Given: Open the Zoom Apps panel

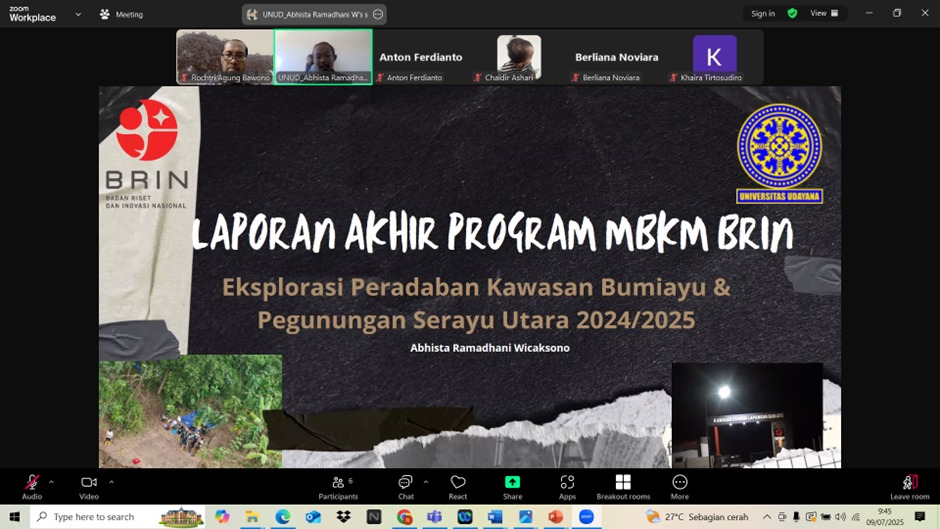Looking at the screenshot, I should pyautogui.click(x=567, y=486).
